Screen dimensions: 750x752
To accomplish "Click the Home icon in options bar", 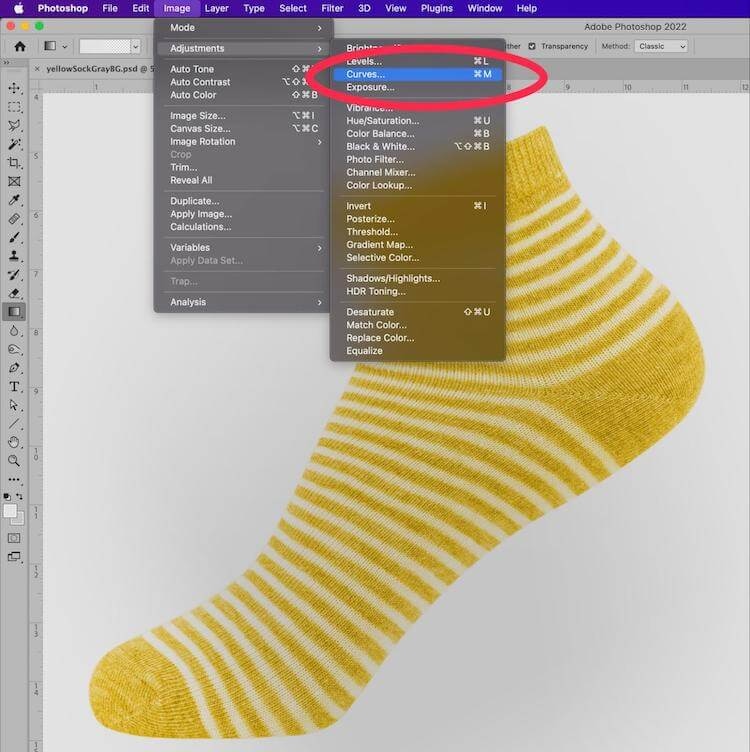I will click(x=19, y=46).
